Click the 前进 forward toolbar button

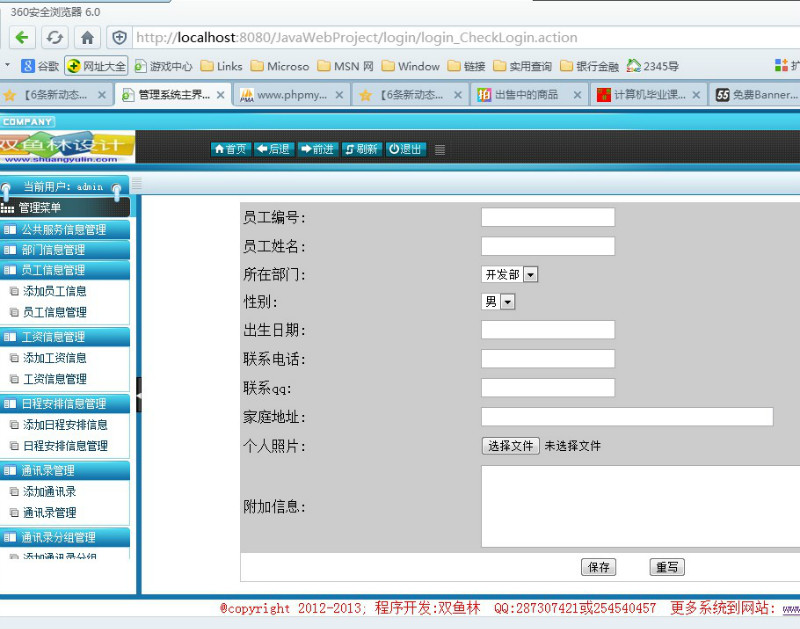(x=317, y=149)
